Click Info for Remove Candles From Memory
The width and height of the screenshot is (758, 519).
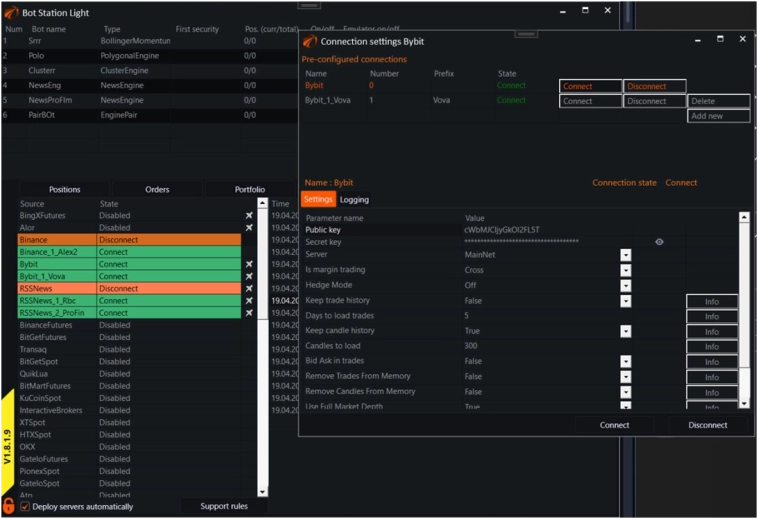pos(712,393)
